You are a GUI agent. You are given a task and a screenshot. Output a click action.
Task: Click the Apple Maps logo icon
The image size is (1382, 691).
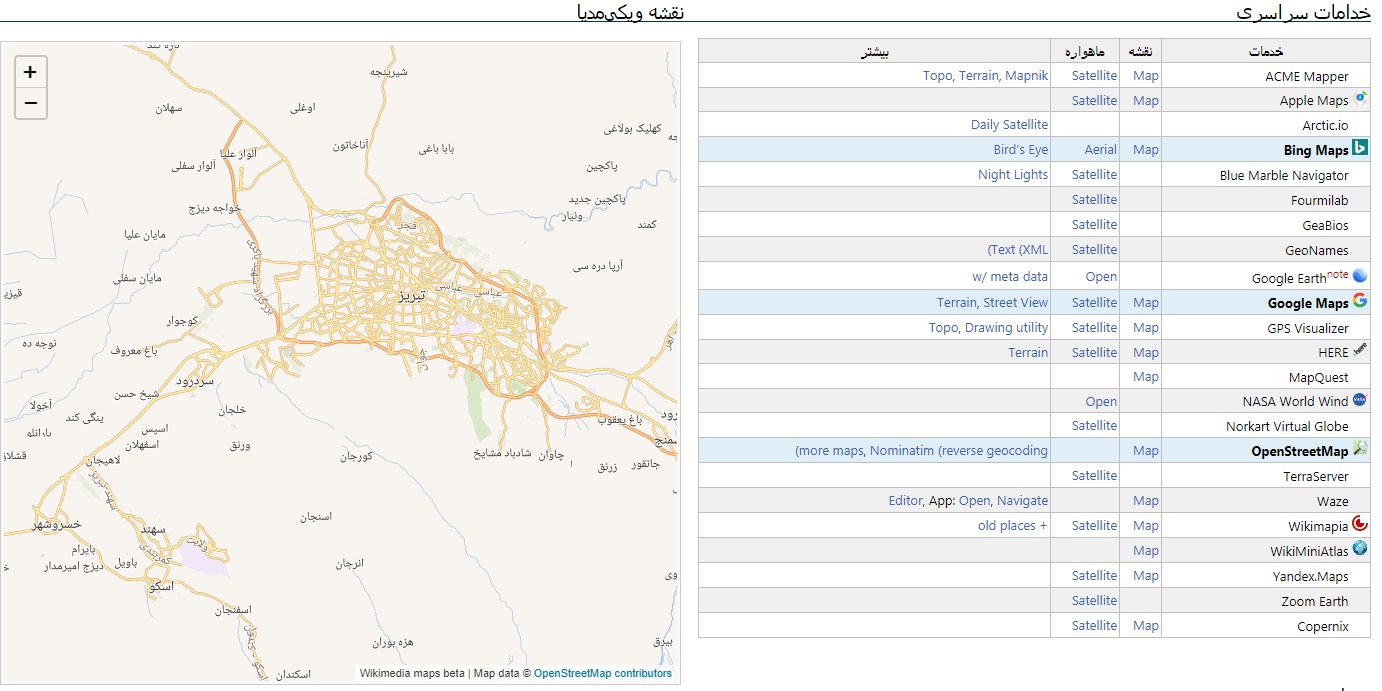click(x=1360, y=99)
